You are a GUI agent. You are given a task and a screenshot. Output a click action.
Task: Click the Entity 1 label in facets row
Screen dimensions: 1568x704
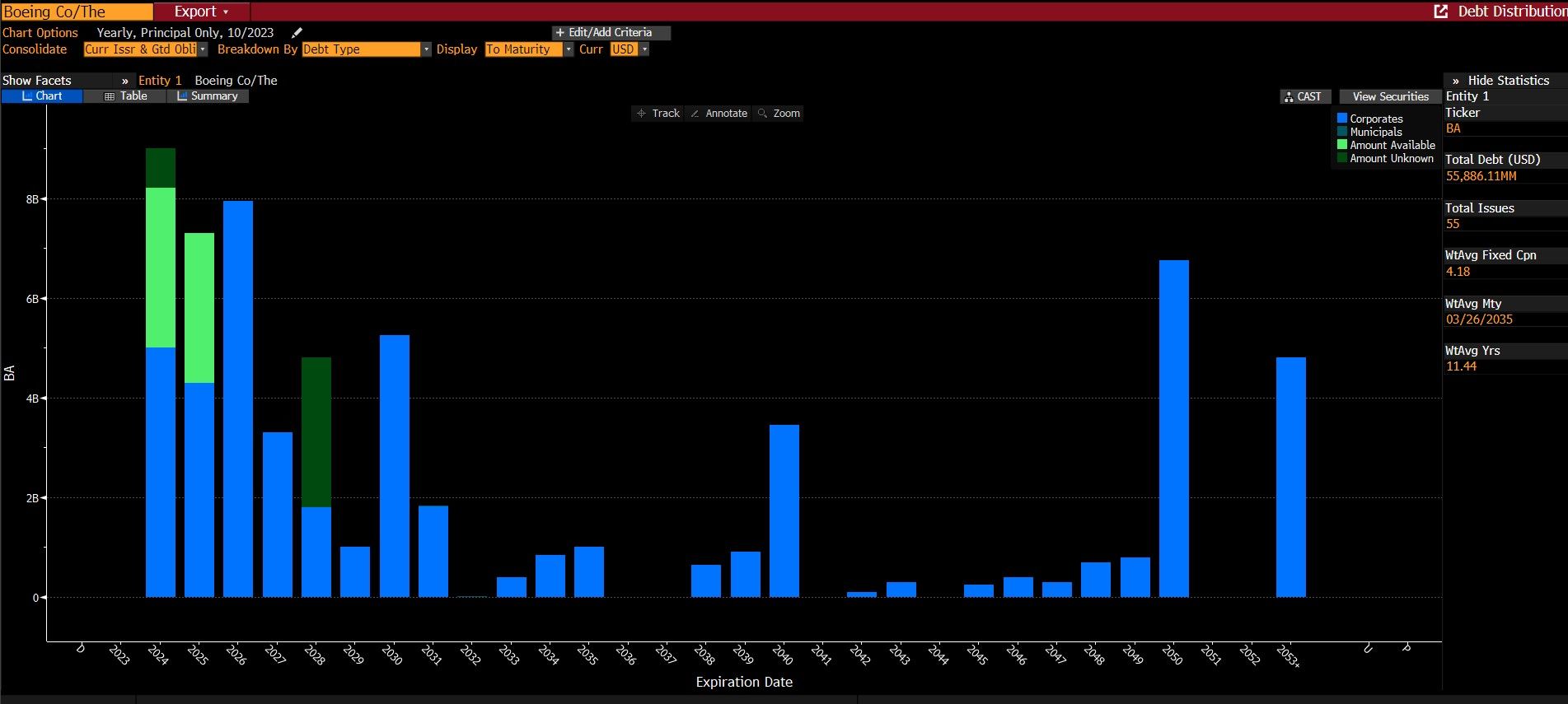click(160, 81)
